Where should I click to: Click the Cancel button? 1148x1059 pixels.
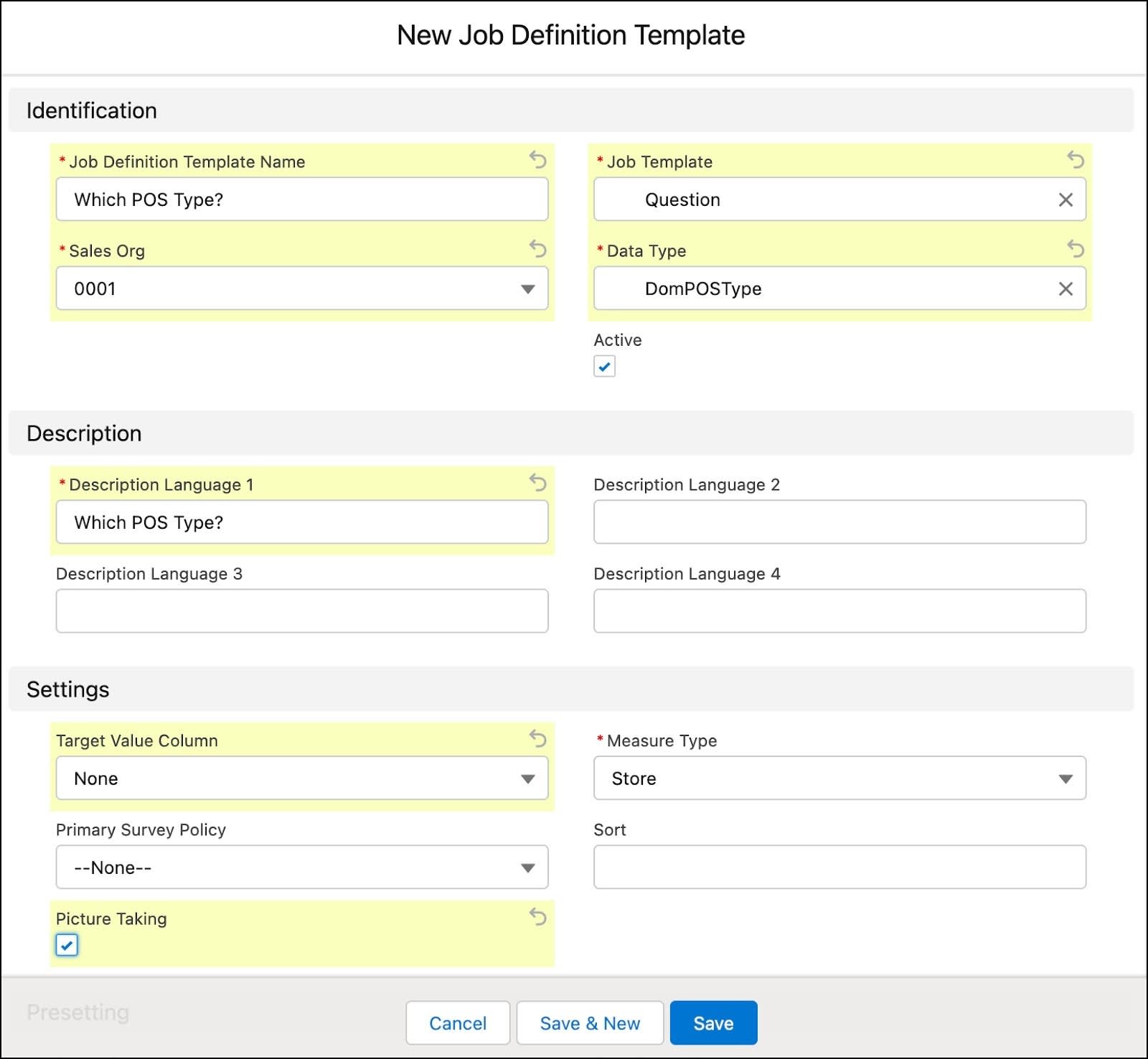click(x=458, y=1023)
